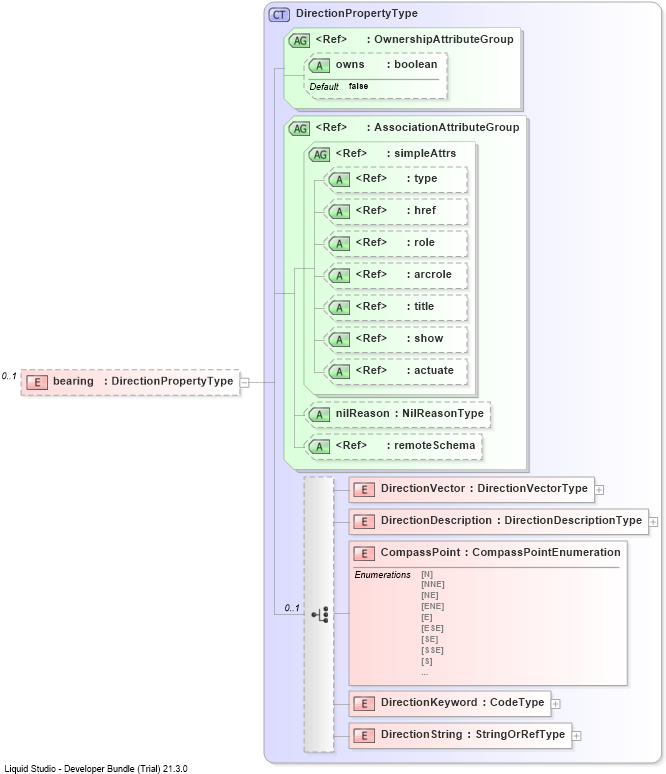The image size is (666, 774).
Task: Select the CodeType type label
Action: [517, 702]
